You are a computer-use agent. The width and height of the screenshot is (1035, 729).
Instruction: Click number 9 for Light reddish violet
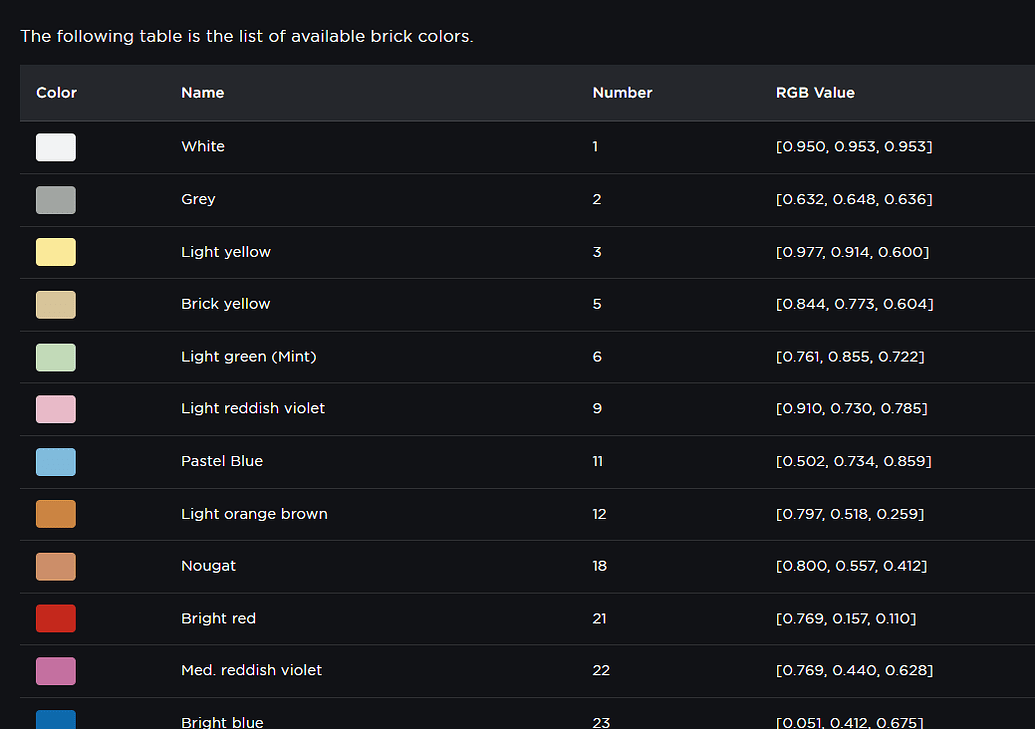597,409
